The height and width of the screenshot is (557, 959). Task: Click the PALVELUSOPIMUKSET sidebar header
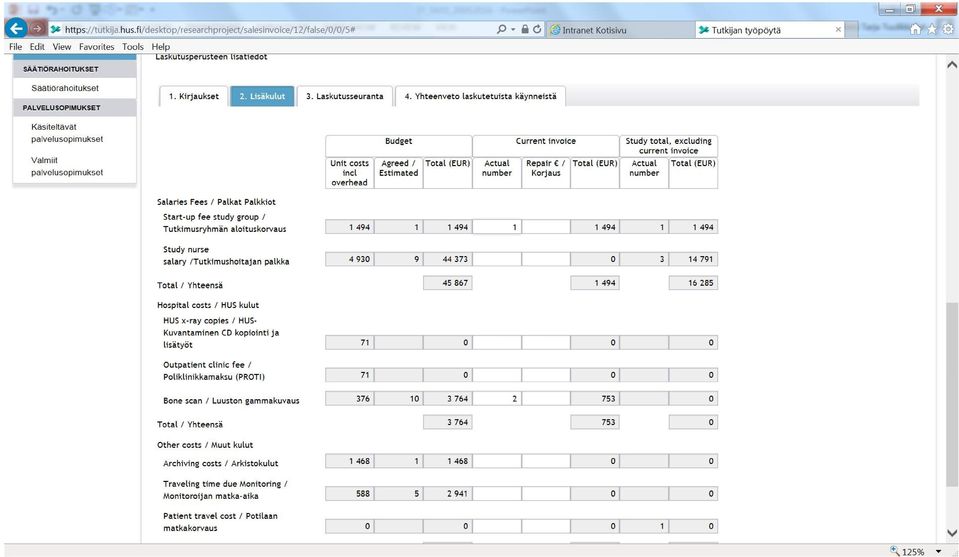click(x=75, y=108)
